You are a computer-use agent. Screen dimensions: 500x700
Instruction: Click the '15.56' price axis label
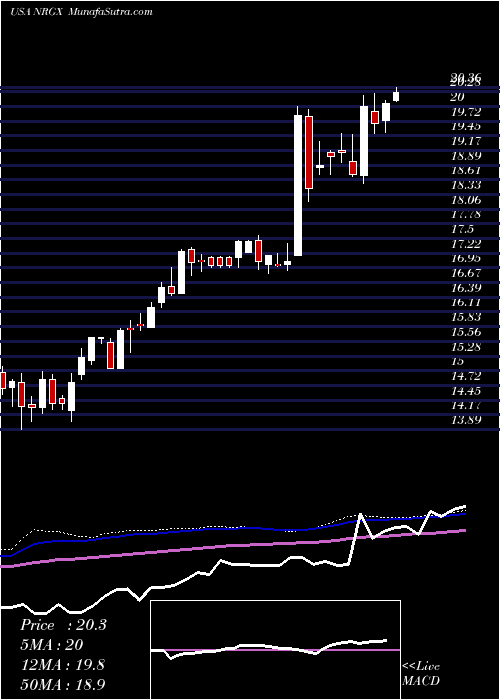pos(466,332)
